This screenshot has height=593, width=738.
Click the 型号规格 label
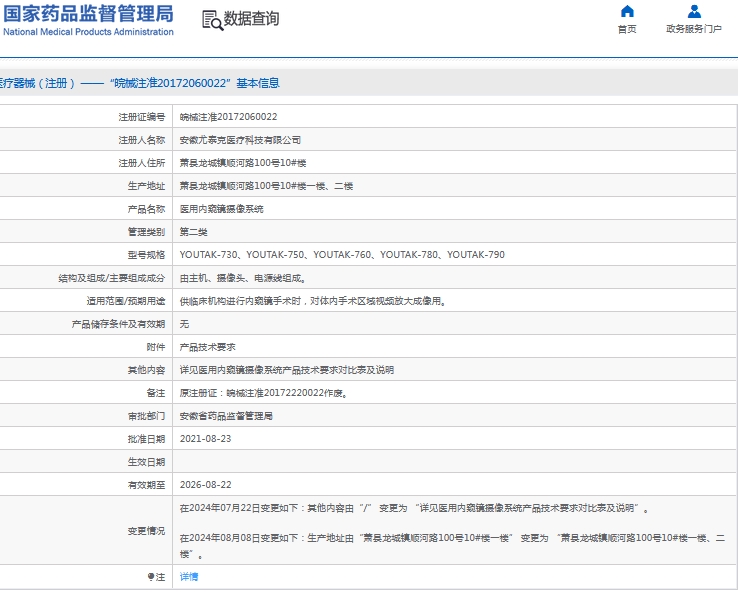[146, 255]
